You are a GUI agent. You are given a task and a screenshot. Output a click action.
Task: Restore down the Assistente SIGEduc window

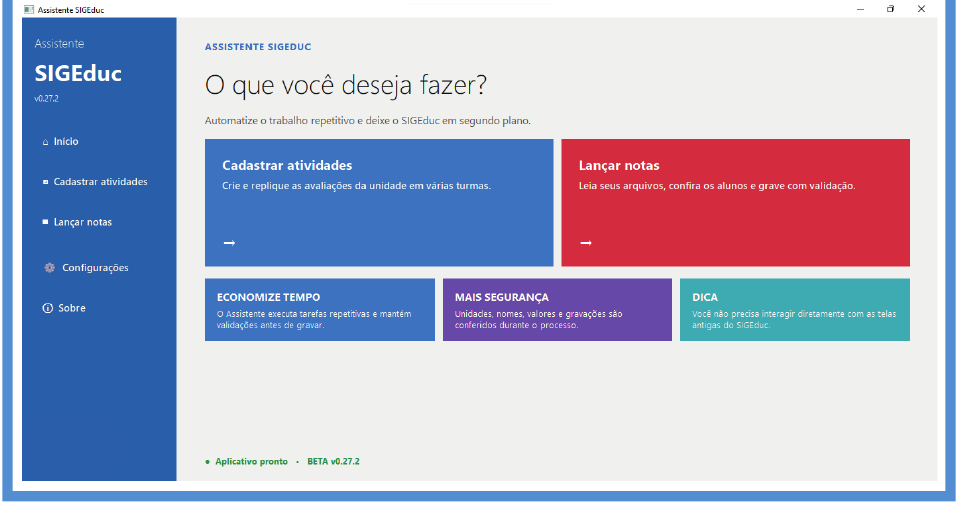pos(890,9)
